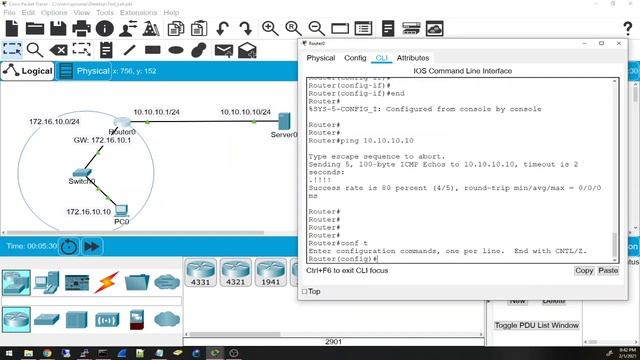
Task: Open the File menu
Action: pos(9,13)
